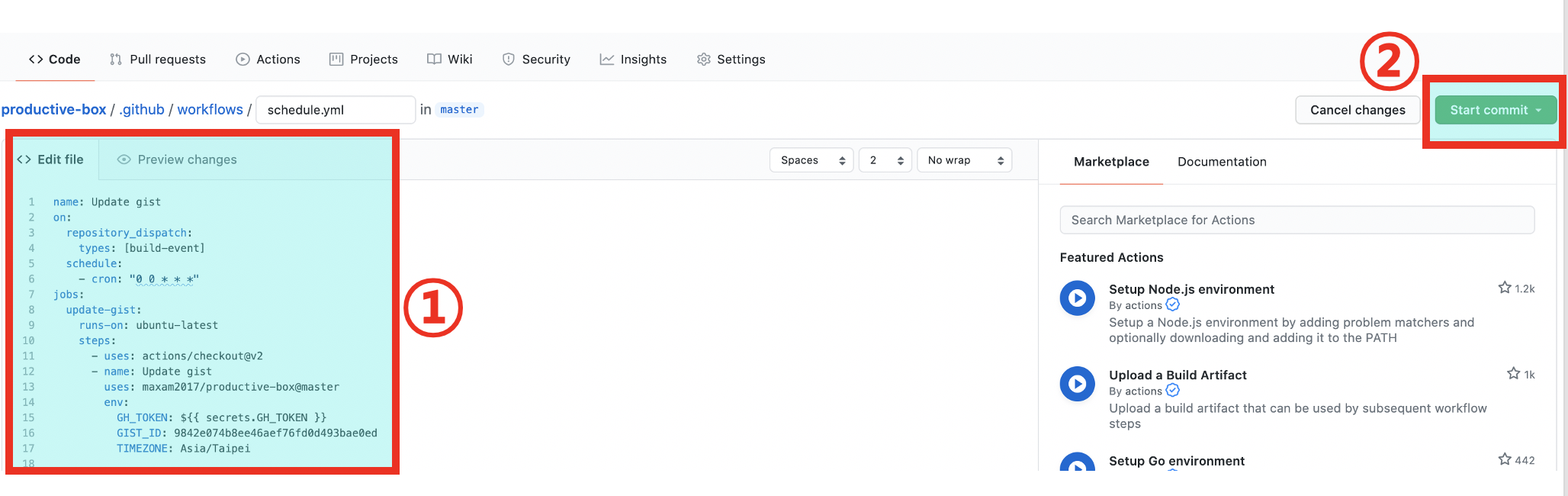Click the 'TIMEZONE: Asia/Taipei' line

tap(184, 449)
